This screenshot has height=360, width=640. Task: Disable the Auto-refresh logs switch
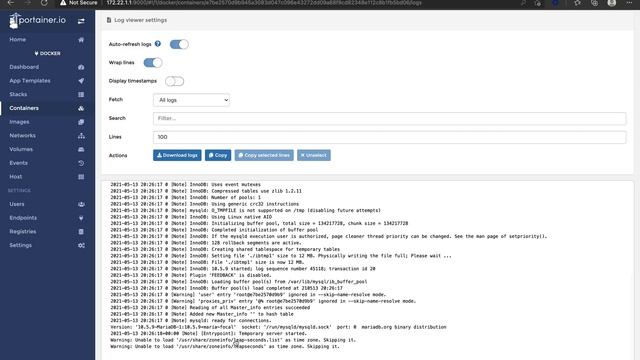click(x=179, y=44)
